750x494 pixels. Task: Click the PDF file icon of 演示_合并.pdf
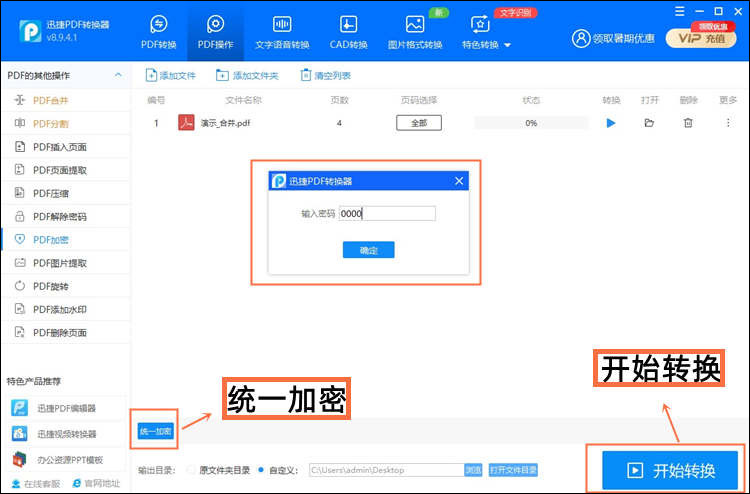click(186, 122)
